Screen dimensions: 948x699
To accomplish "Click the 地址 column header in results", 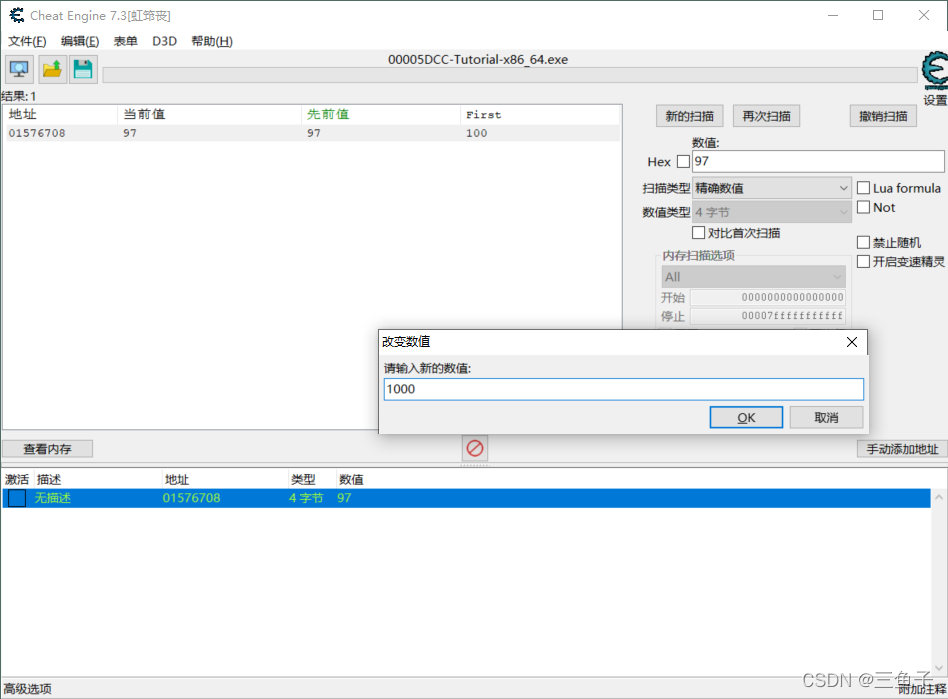I will tap(60, 114).
